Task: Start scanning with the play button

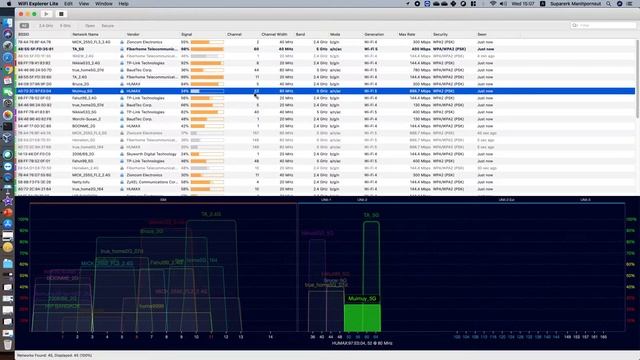Action: click(x=46, y=14)
